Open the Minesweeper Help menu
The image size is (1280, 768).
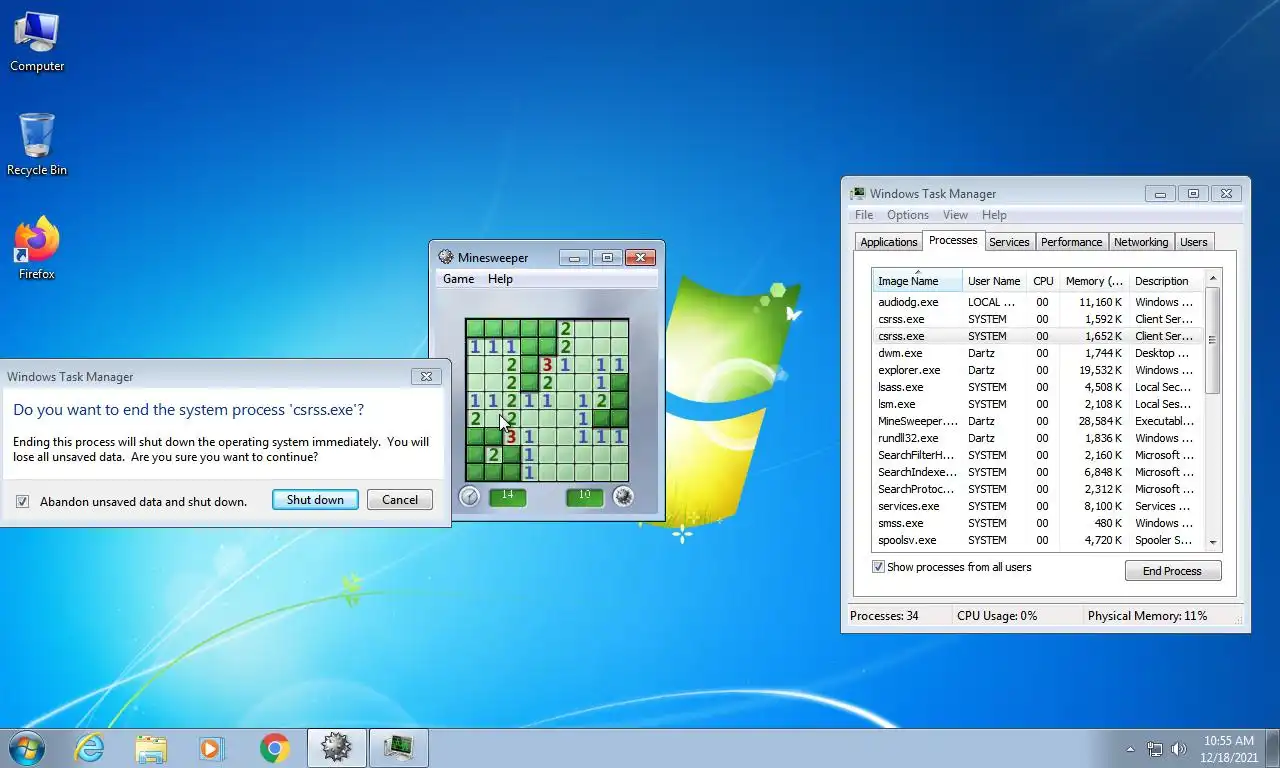tap(500, 279)
